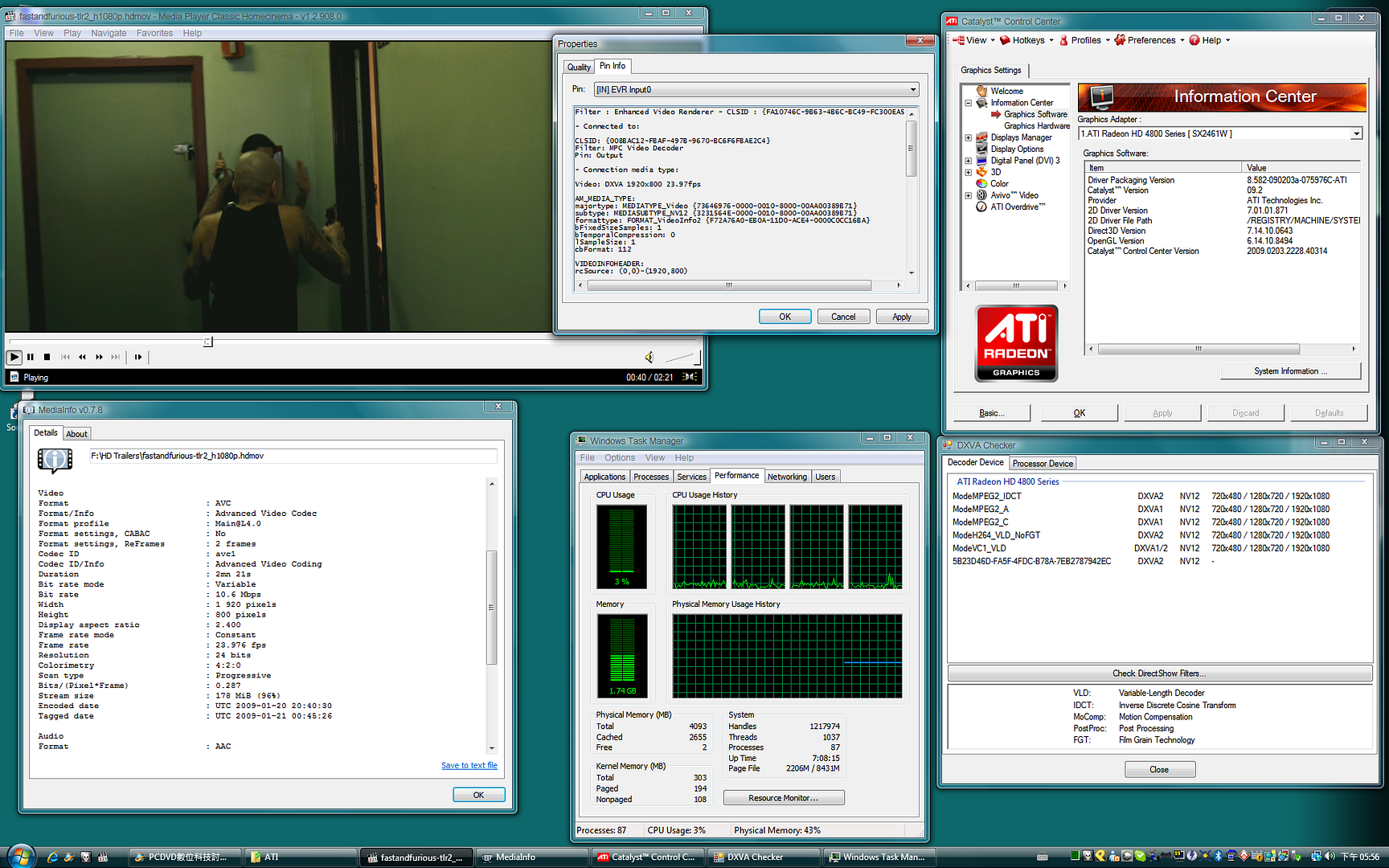The width and height of the screenshot is (1389, 868).
Task: Click the volume icon in the system tray
Action: tap(1330, 856)
